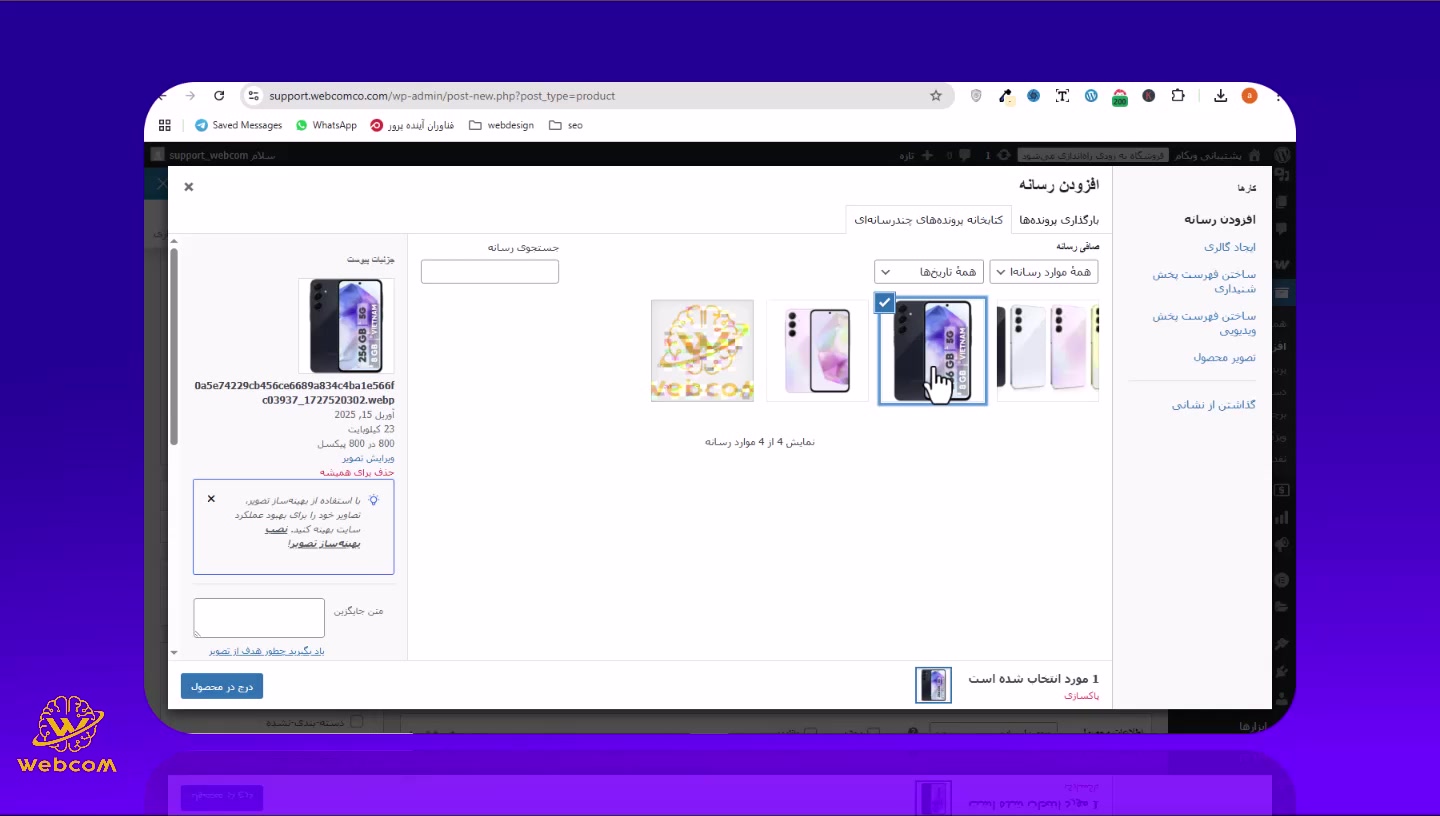This screenshot has height=816, width=1440.
Task: Click the scroll-down arrow of details panel
Action: pos(174,652)
